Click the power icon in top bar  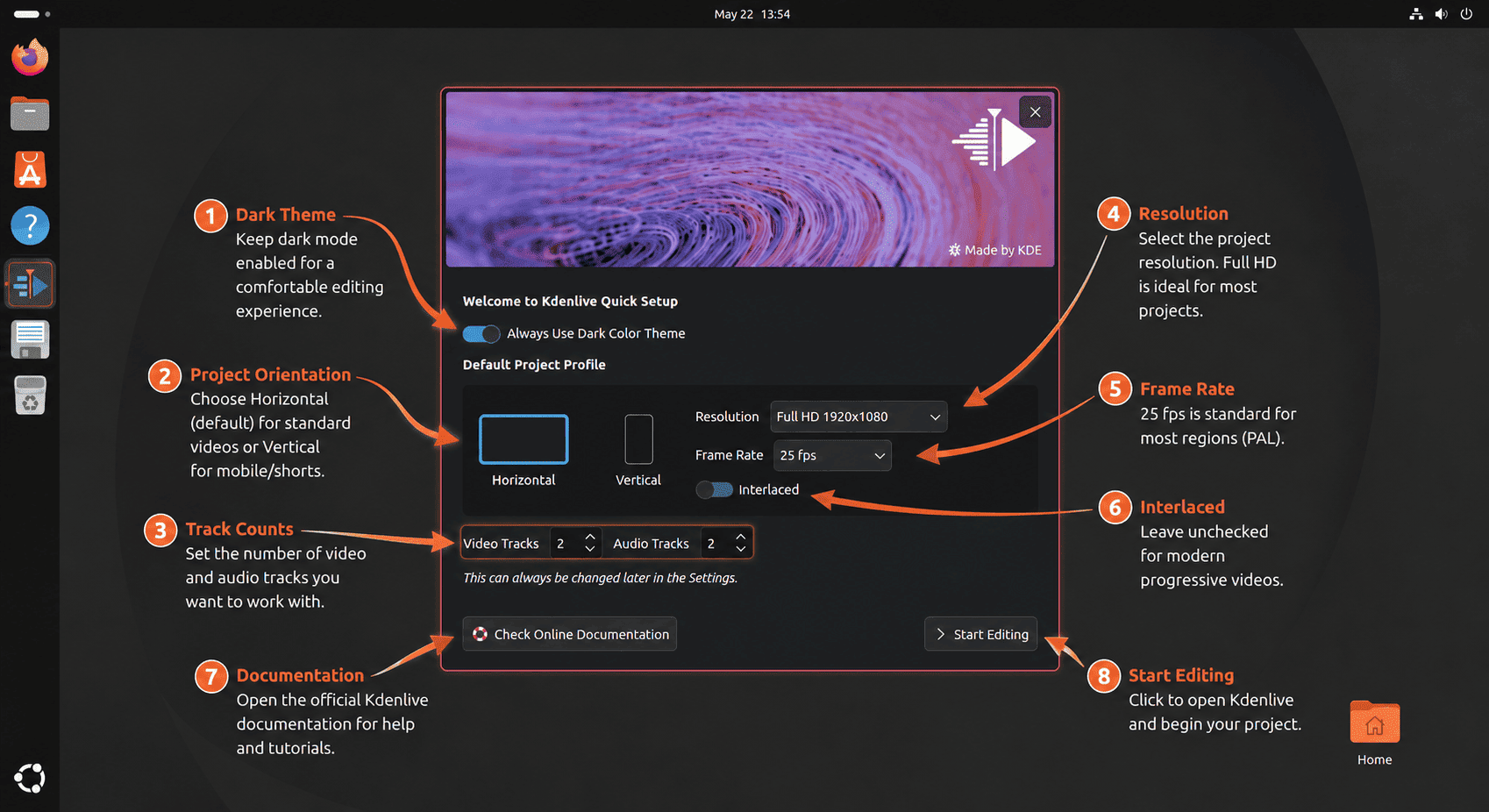(x=1466, y=14)
